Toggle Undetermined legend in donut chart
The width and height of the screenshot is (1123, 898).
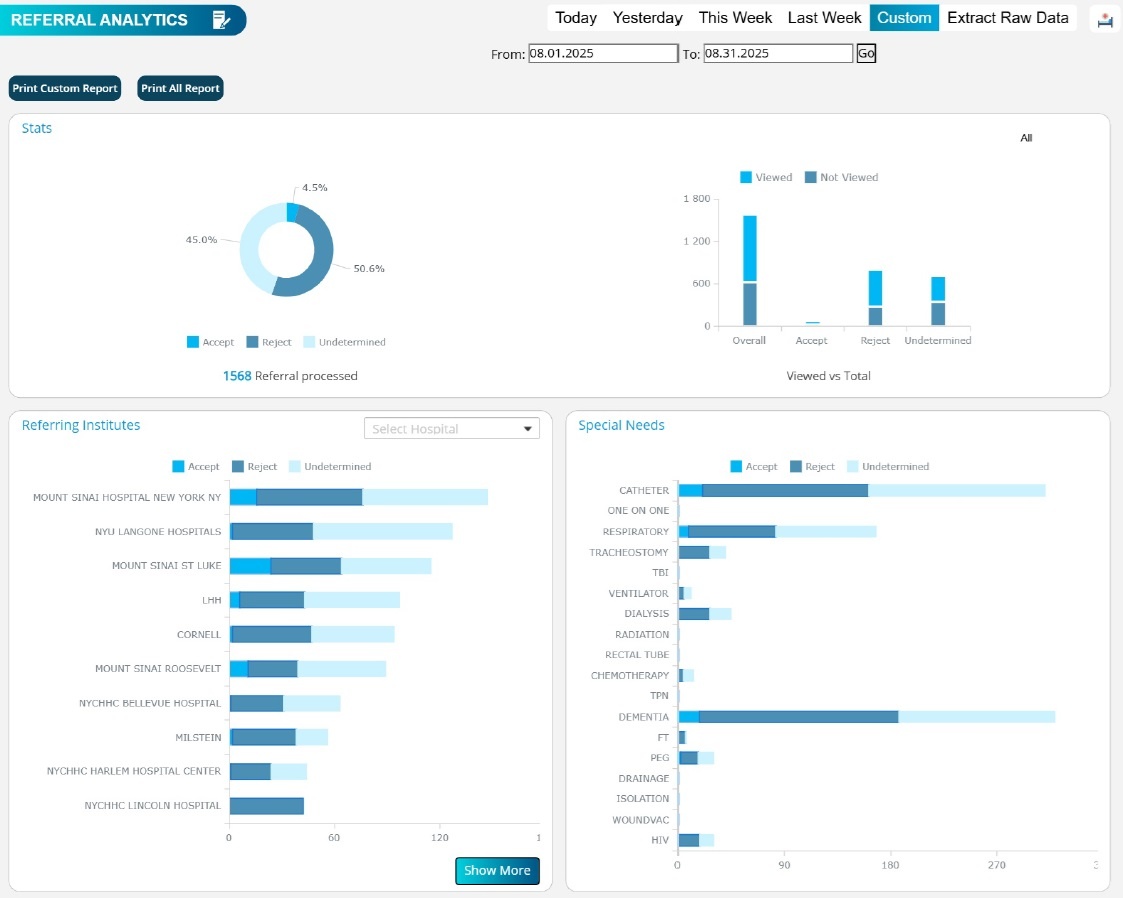pyautogui.click(x=344, y=342)
